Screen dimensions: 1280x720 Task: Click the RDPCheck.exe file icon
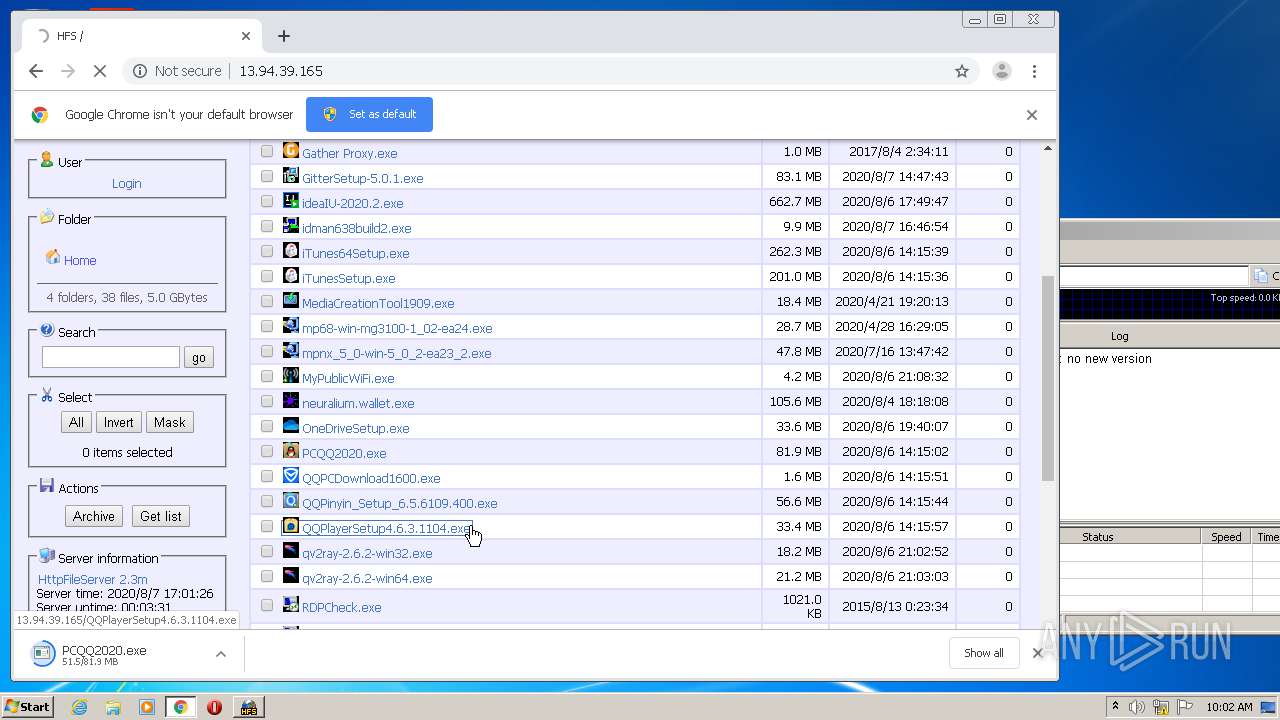pyautogui.click(x=291, y=605)
